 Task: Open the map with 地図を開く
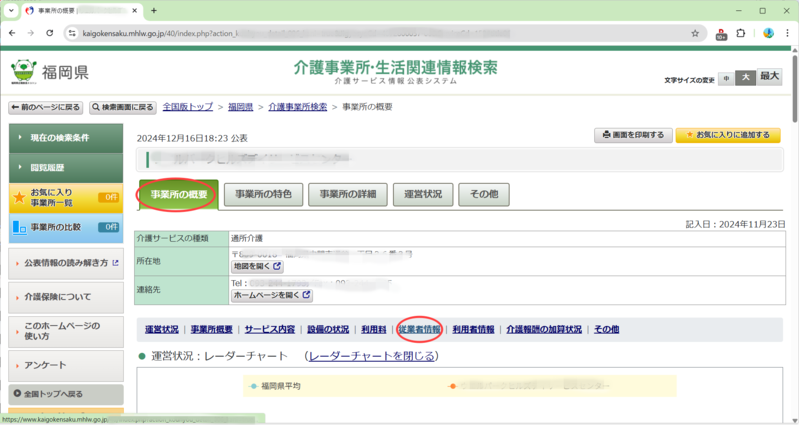[x=257, y=267]
